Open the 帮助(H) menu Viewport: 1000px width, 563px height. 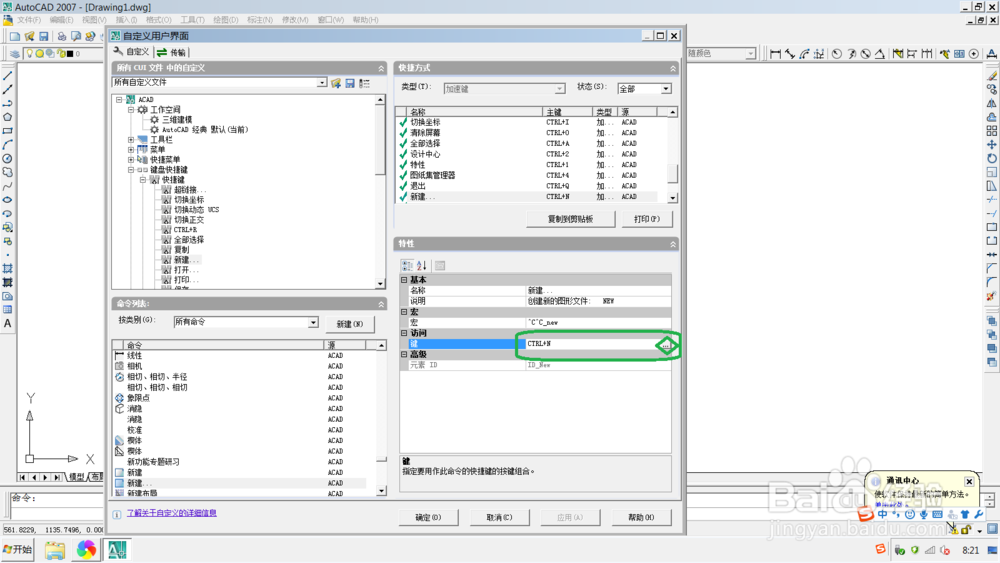tap(365, 20)
